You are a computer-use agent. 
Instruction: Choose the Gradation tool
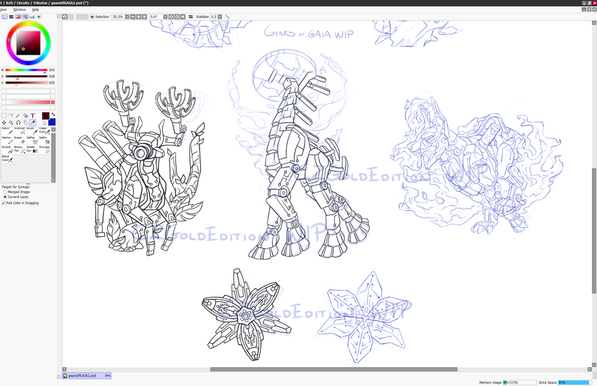click(x=32, y=150)
